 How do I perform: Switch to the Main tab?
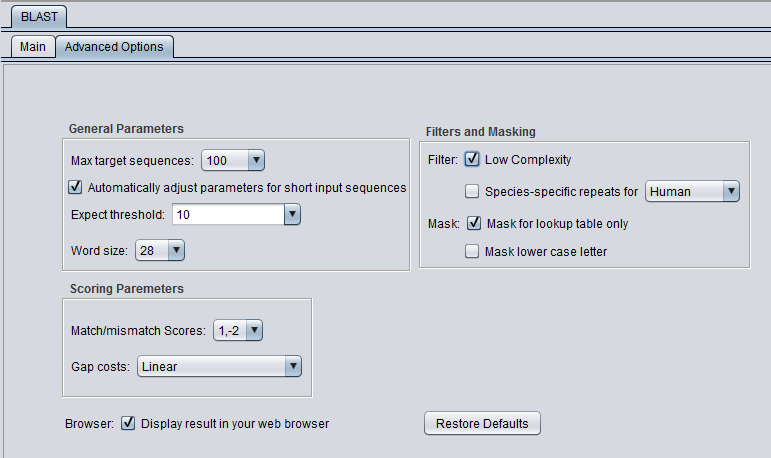33,47
